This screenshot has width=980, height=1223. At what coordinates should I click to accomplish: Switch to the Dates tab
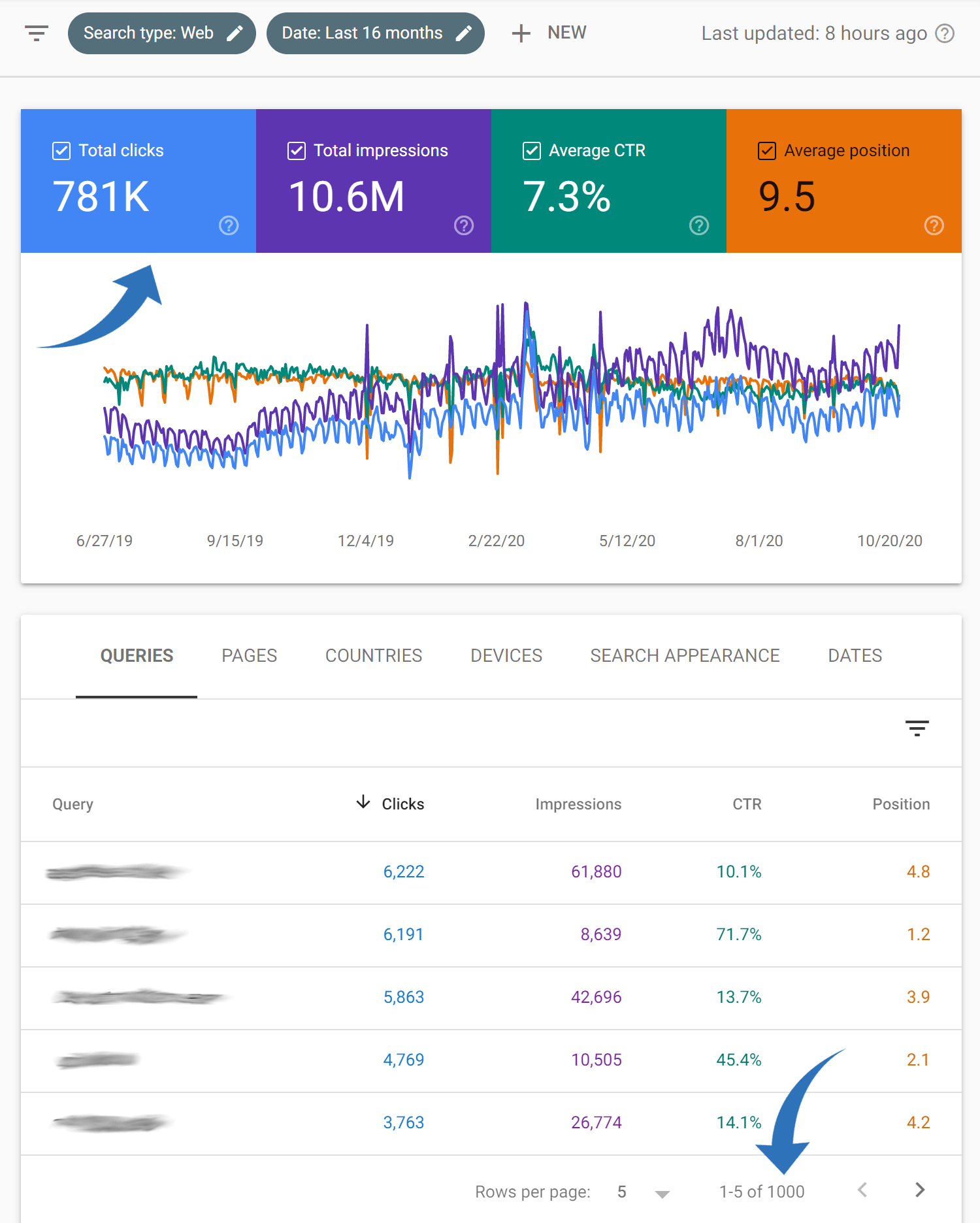tap(855, 656)
